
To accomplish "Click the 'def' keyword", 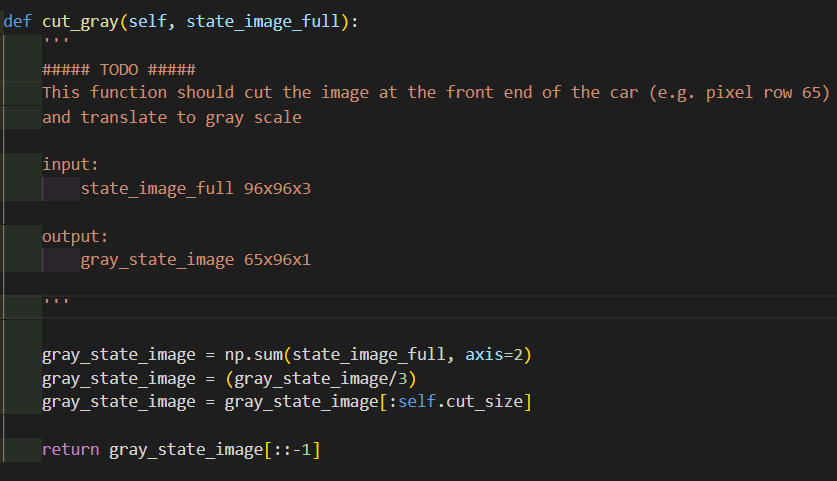I will [18, 21].
